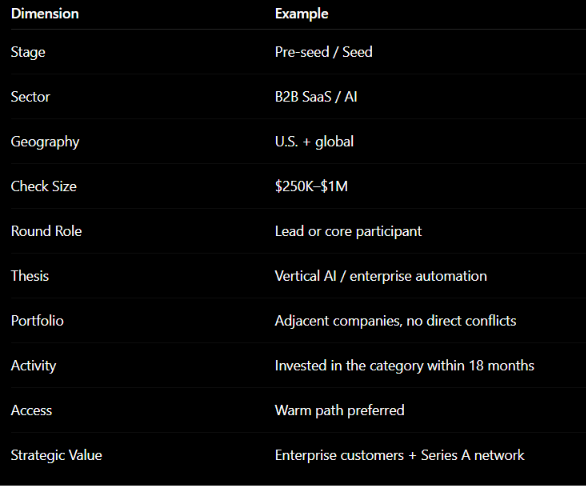
Task: Click Warm path preferred cell
Action: point(340,410)
